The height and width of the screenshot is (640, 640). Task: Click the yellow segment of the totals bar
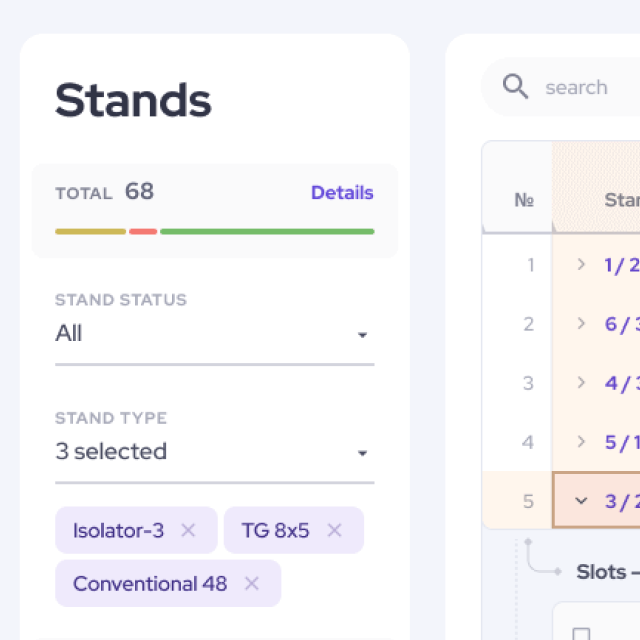(90, 231)
